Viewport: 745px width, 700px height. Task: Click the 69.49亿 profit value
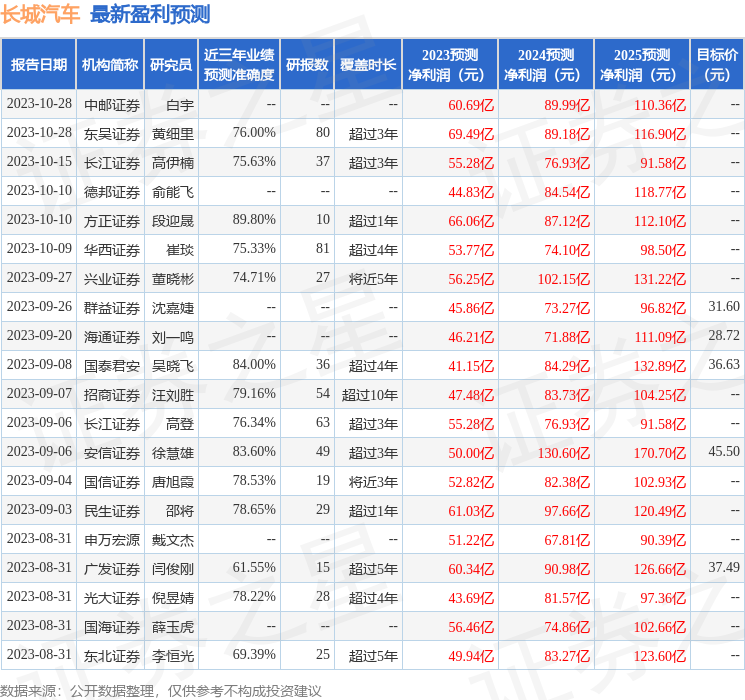tap(471, 134)
